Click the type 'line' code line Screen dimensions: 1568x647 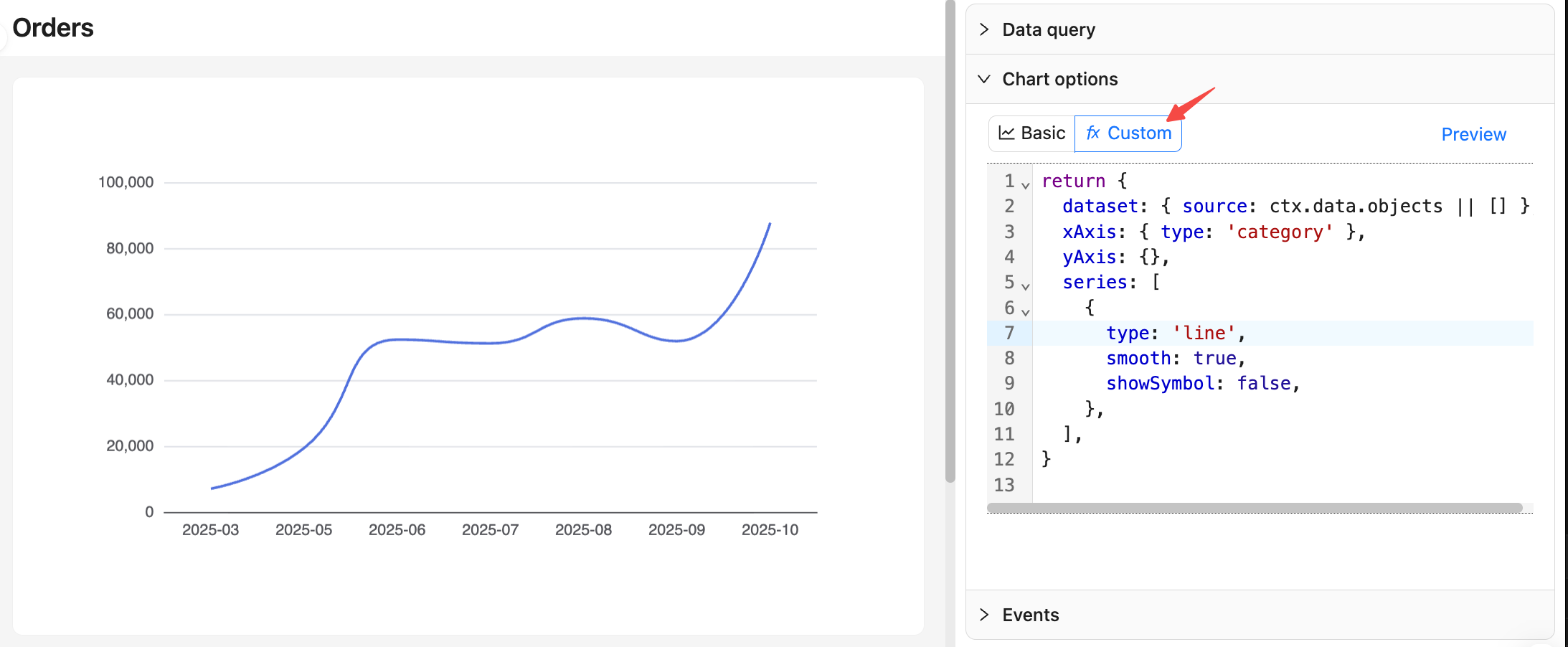click(1175, 333)
